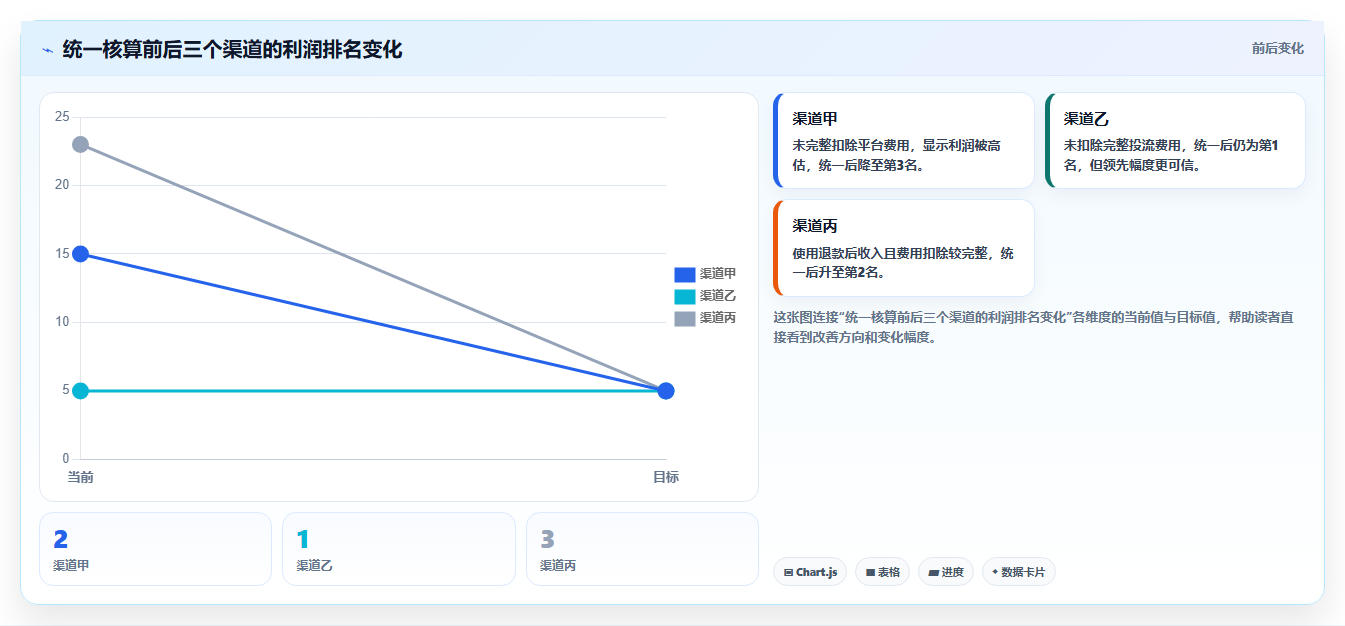
Task: Select the 表格 tag chip
Action: tap(882, 572)
